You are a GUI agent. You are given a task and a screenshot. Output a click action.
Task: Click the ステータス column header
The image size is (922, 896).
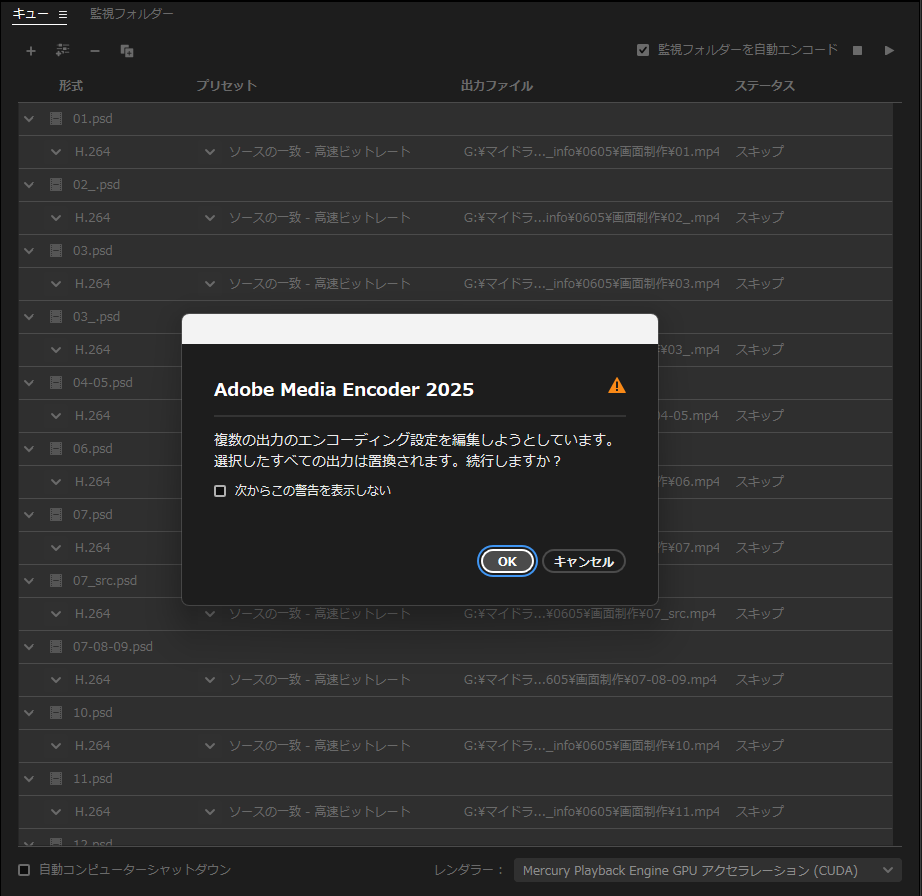point(764,86)
